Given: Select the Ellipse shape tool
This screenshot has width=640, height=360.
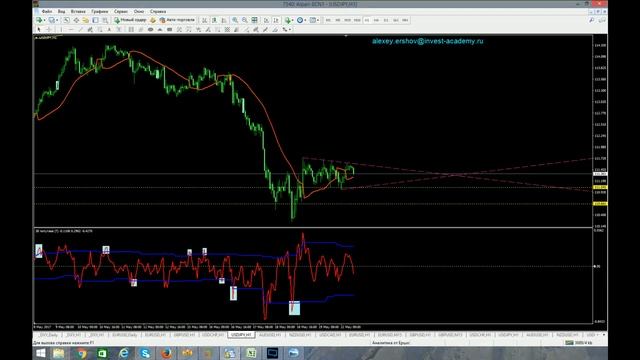Looking at the screenshot, I should click(151, 29).
